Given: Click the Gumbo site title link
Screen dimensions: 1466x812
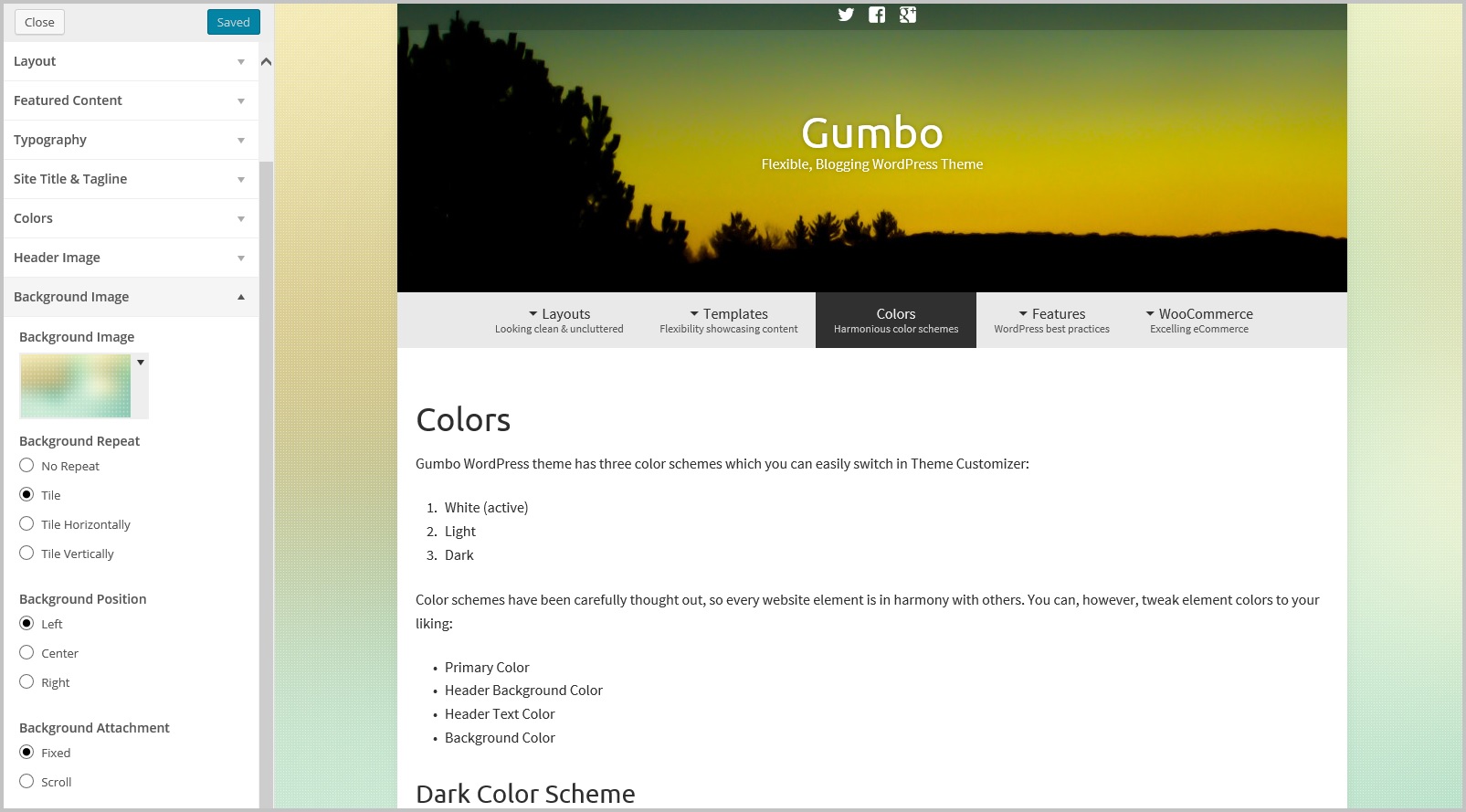Looking at the screenshot, I should (872, 133).
